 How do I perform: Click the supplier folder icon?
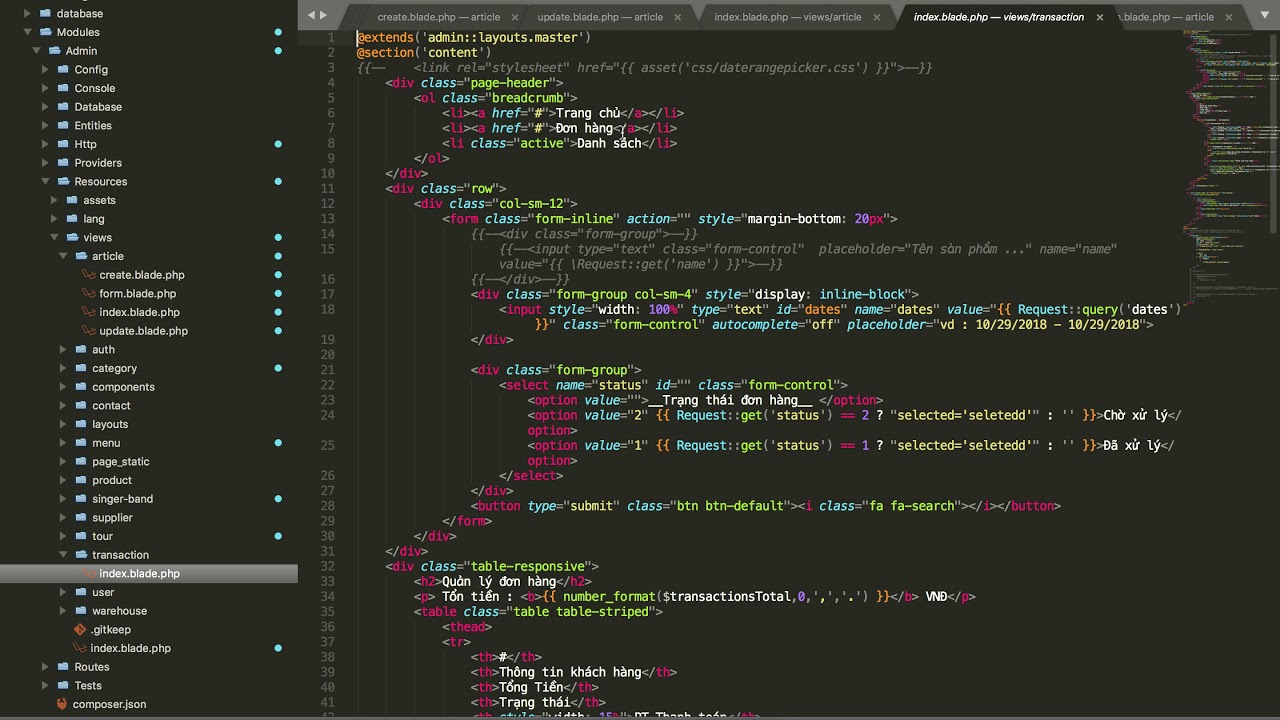point(80,518)
